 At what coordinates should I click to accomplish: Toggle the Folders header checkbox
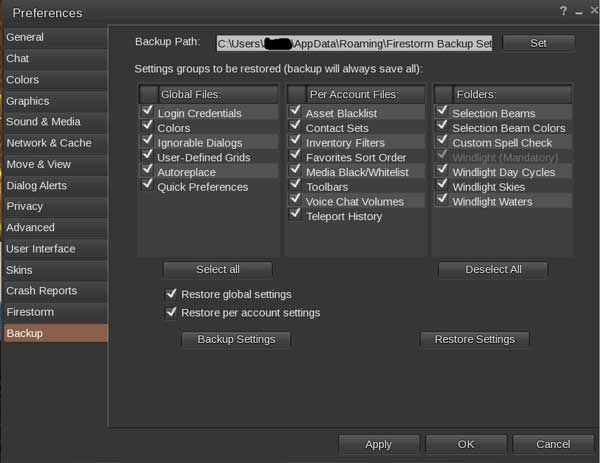[443, 94]
